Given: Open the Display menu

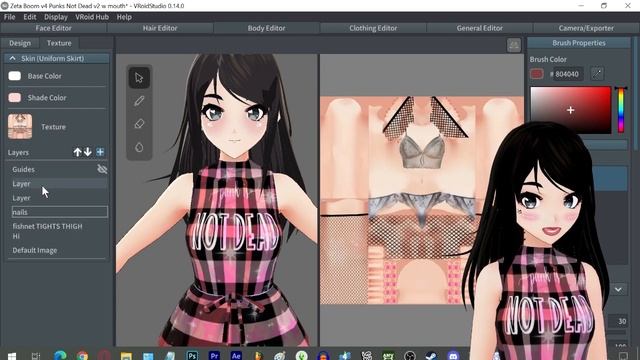Looking at the screenshot, I should (x=56, y=17).
